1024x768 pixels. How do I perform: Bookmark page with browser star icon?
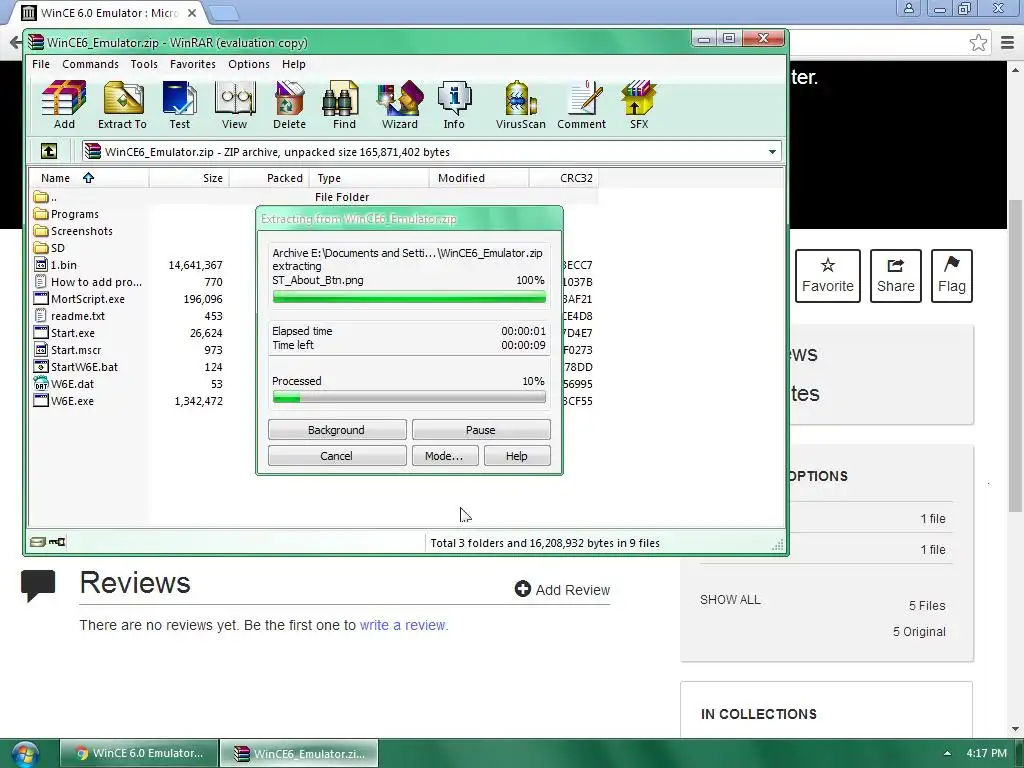point(978,43)
